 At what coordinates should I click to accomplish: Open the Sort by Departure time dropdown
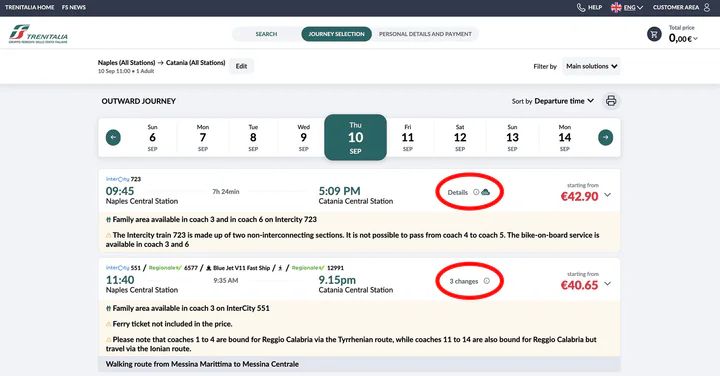pyautogui.click(x=564, y=101)
